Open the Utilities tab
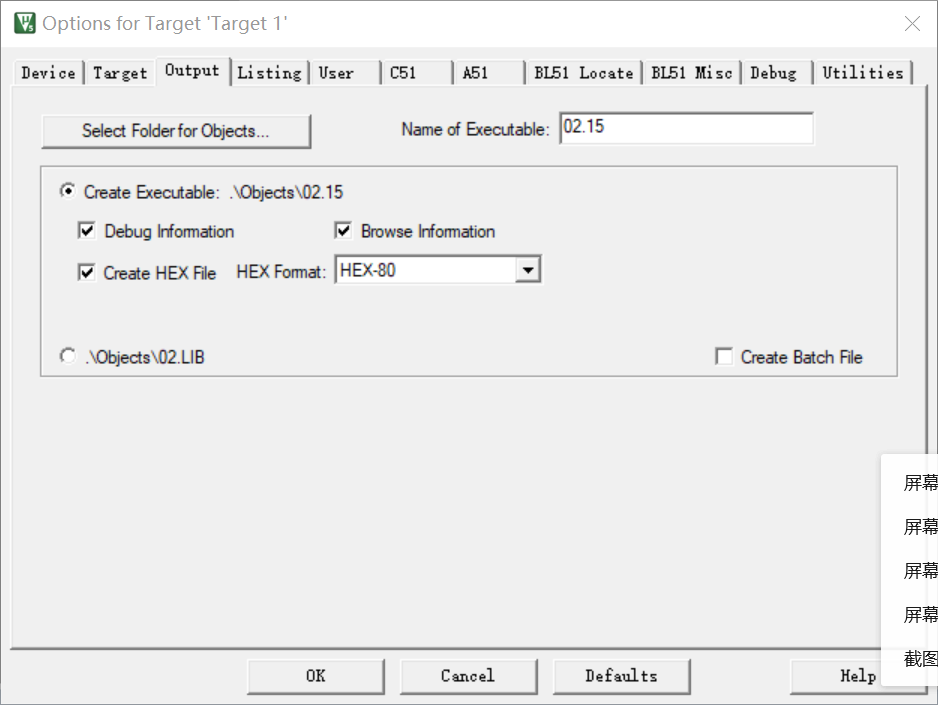Screen dimensions: 938x705 tap(862, 72)
